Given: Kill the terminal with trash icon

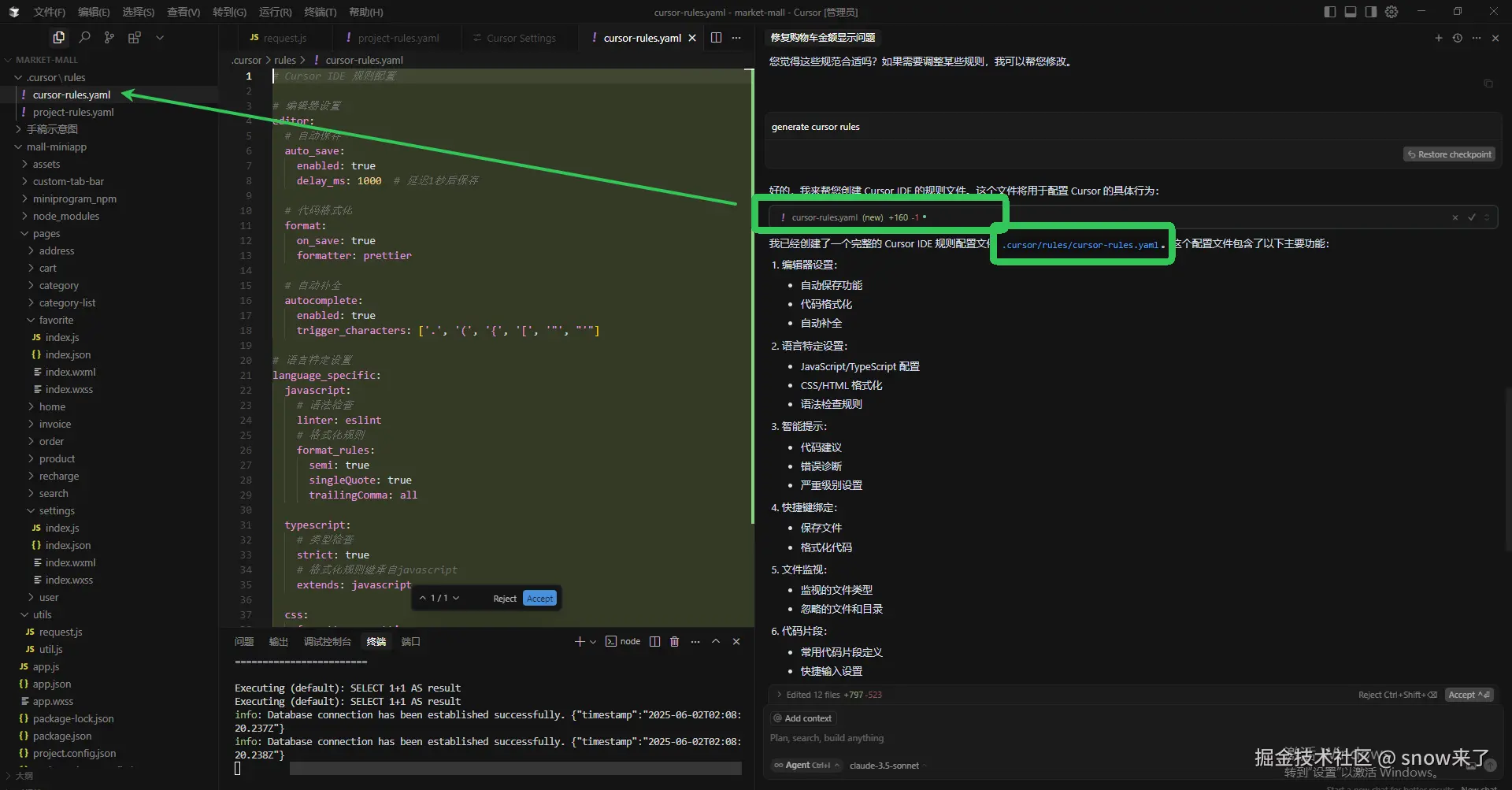Looking at the screenshot, I should coord(675,642).
